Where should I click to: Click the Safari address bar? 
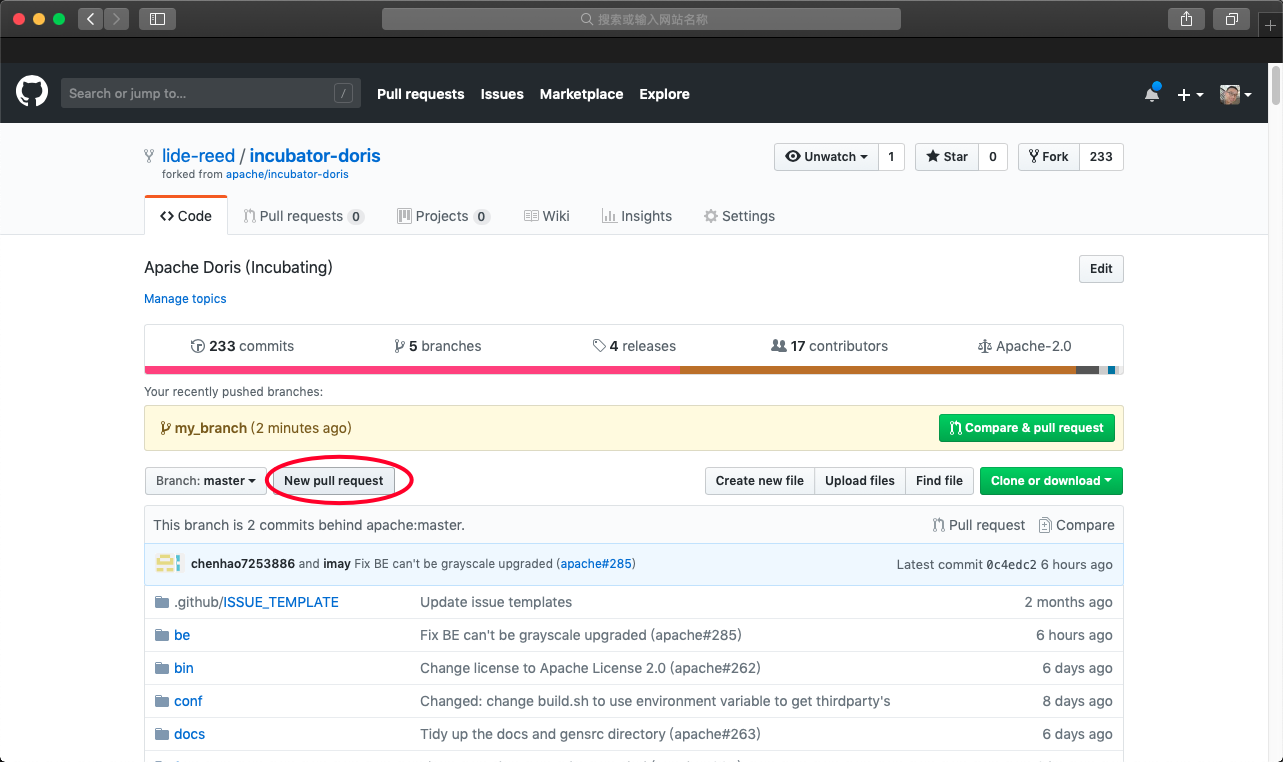pos(641,19)
